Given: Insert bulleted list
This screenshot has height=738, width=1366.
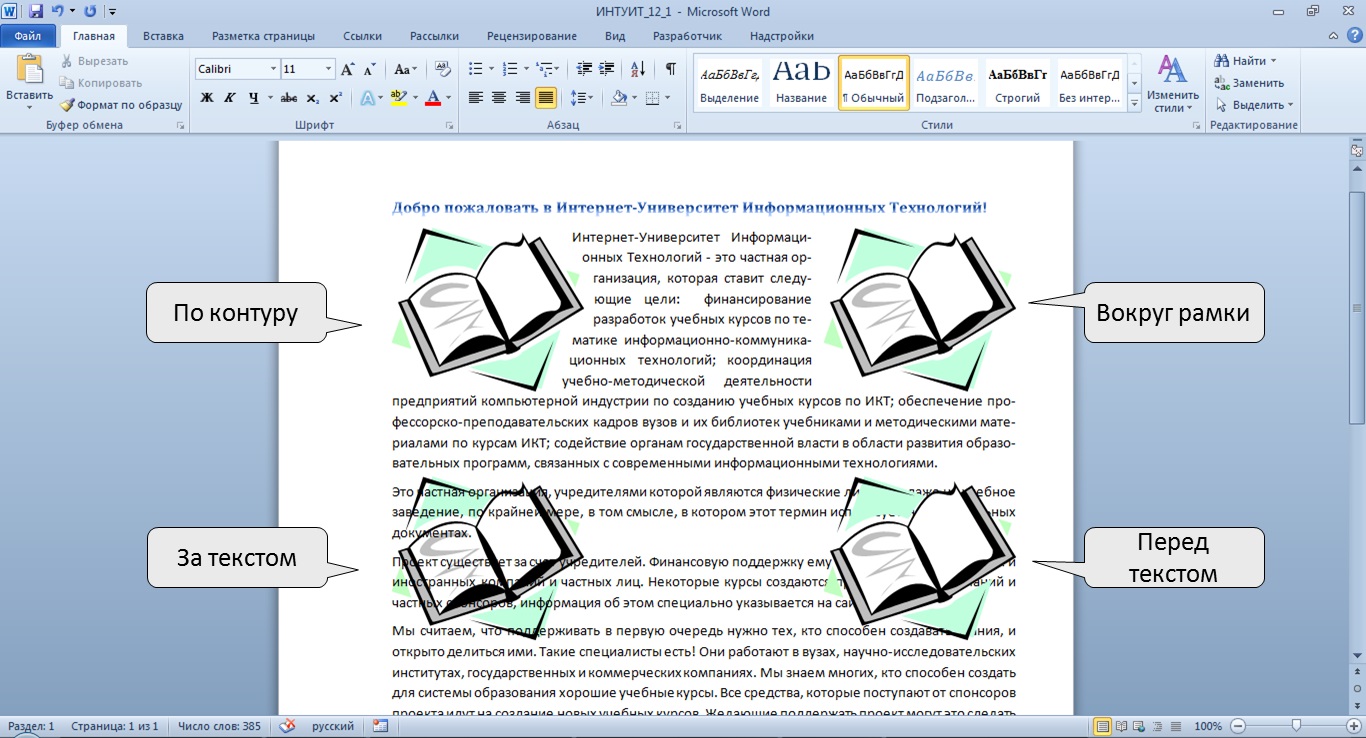Looking at the screenshot, I should (475, 69).
